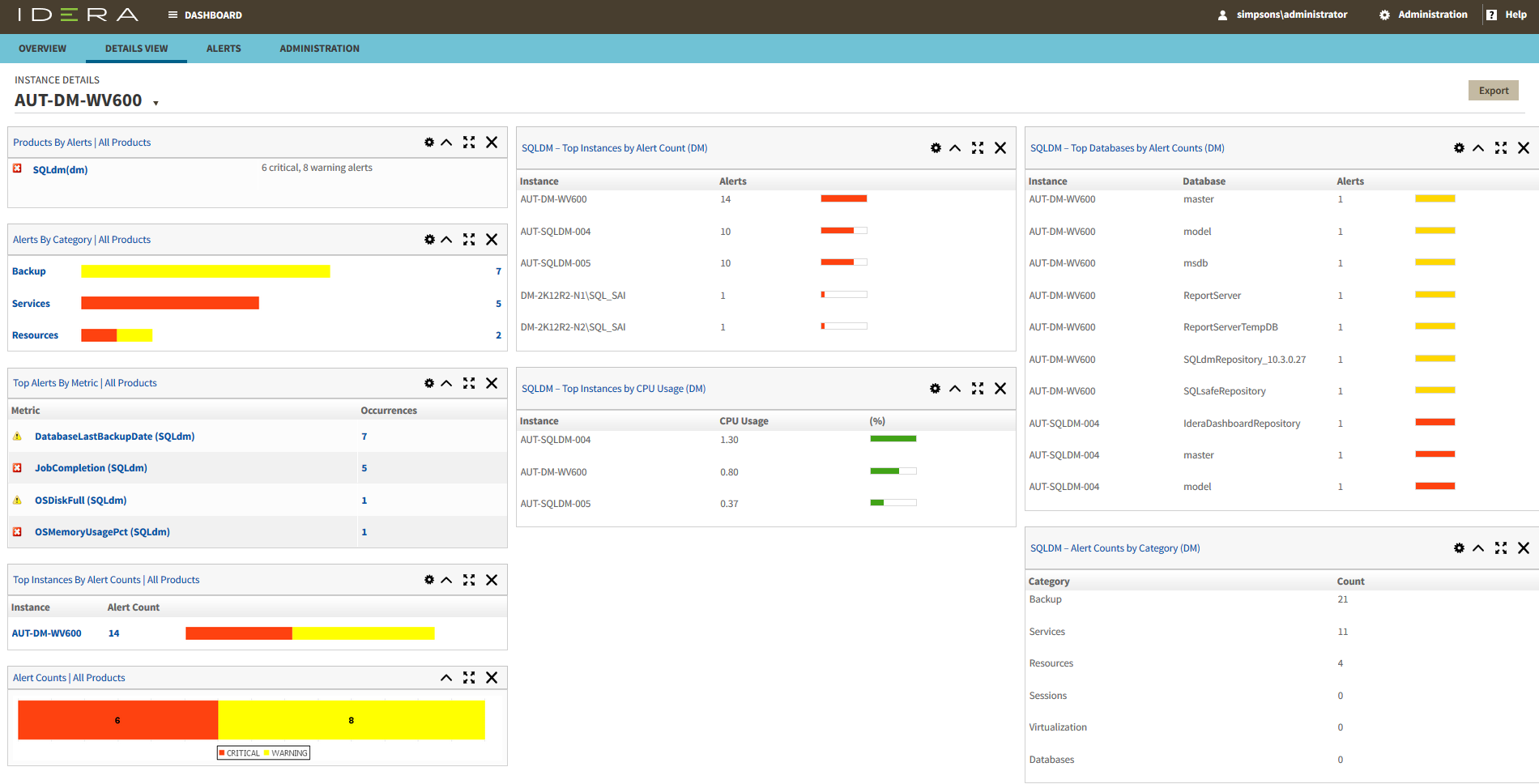Click the yellow warning segment showing 8 alerts

[351, 720]
